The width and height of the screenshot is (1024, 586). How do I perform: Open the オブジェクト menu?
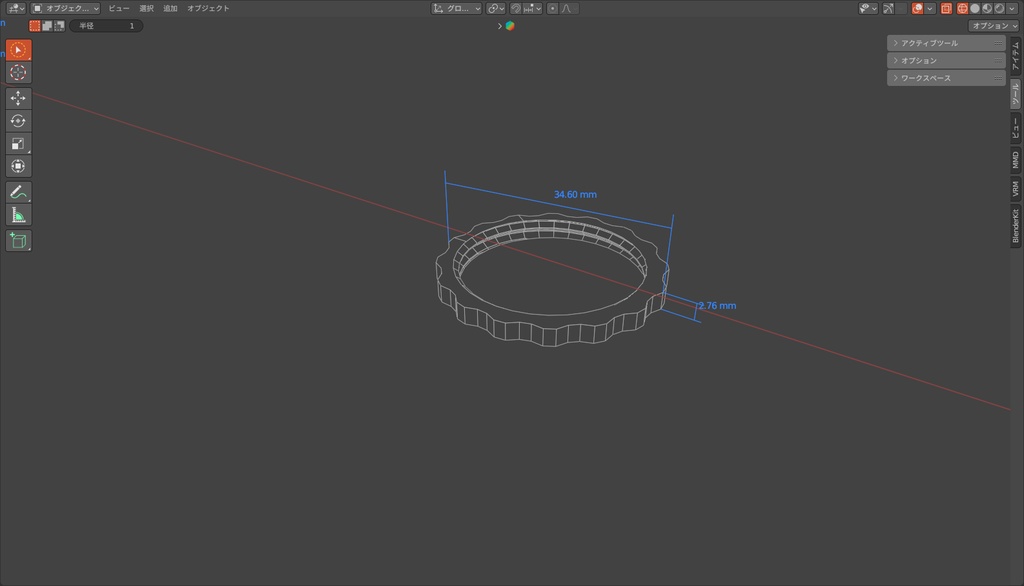[x=208, y=8]
